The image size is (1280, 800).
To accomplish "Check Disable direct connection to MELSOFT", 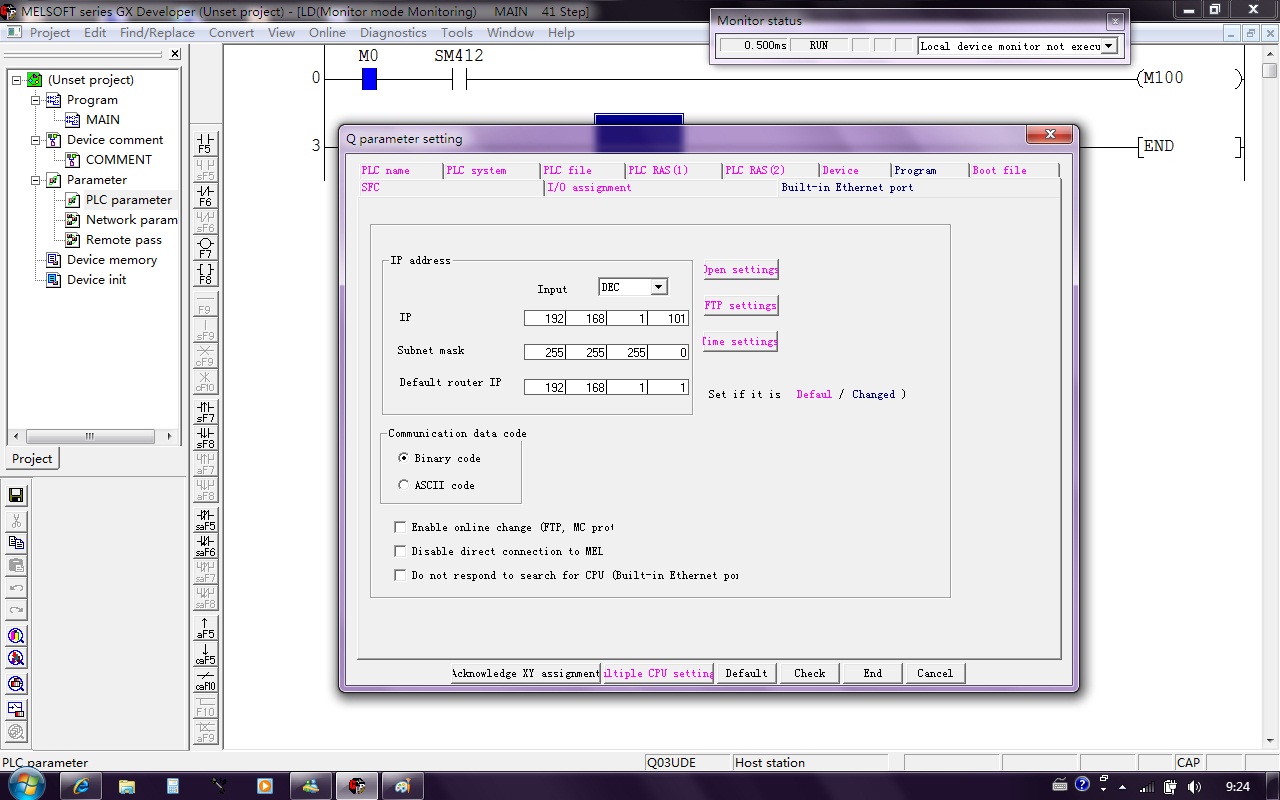I will click(401, 551).
